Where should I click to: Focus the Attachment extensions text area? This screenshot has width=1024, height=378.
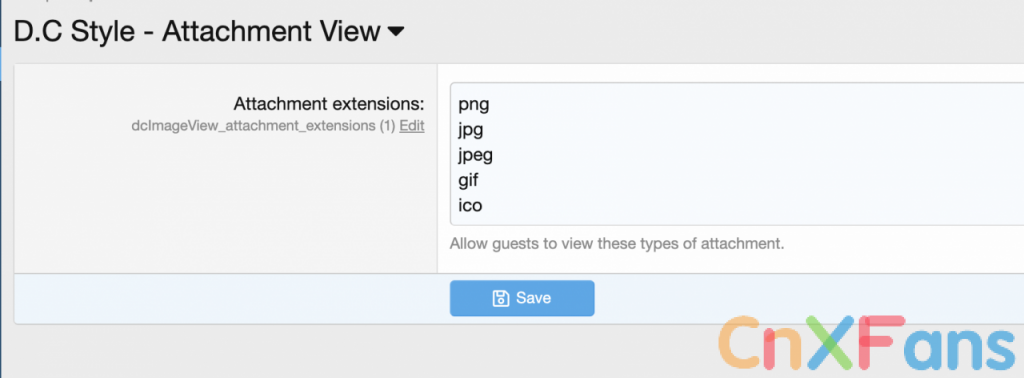coord(737,154)
